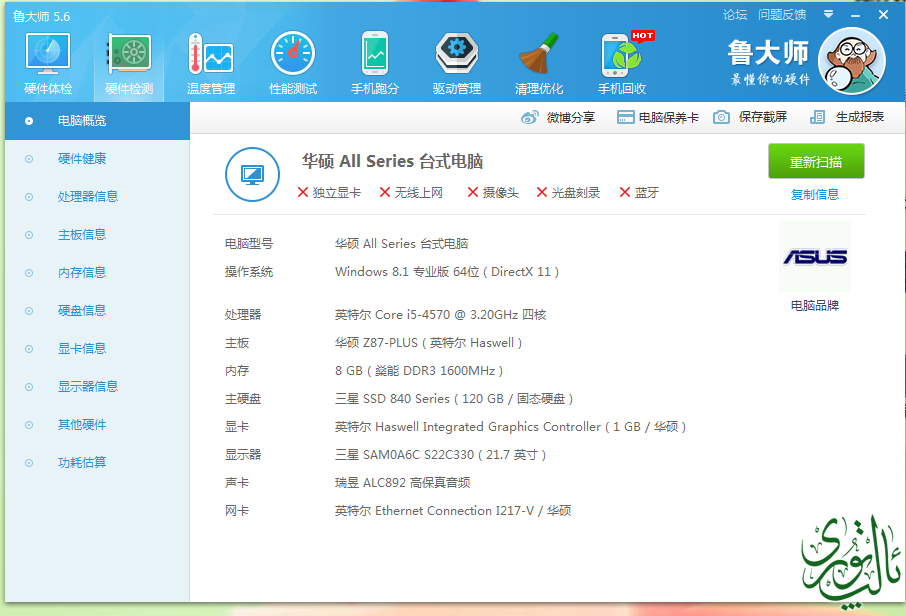This screenshot has width=906, height=616.
Task: Share to Weibo via 微博分享
Action: 558,117
